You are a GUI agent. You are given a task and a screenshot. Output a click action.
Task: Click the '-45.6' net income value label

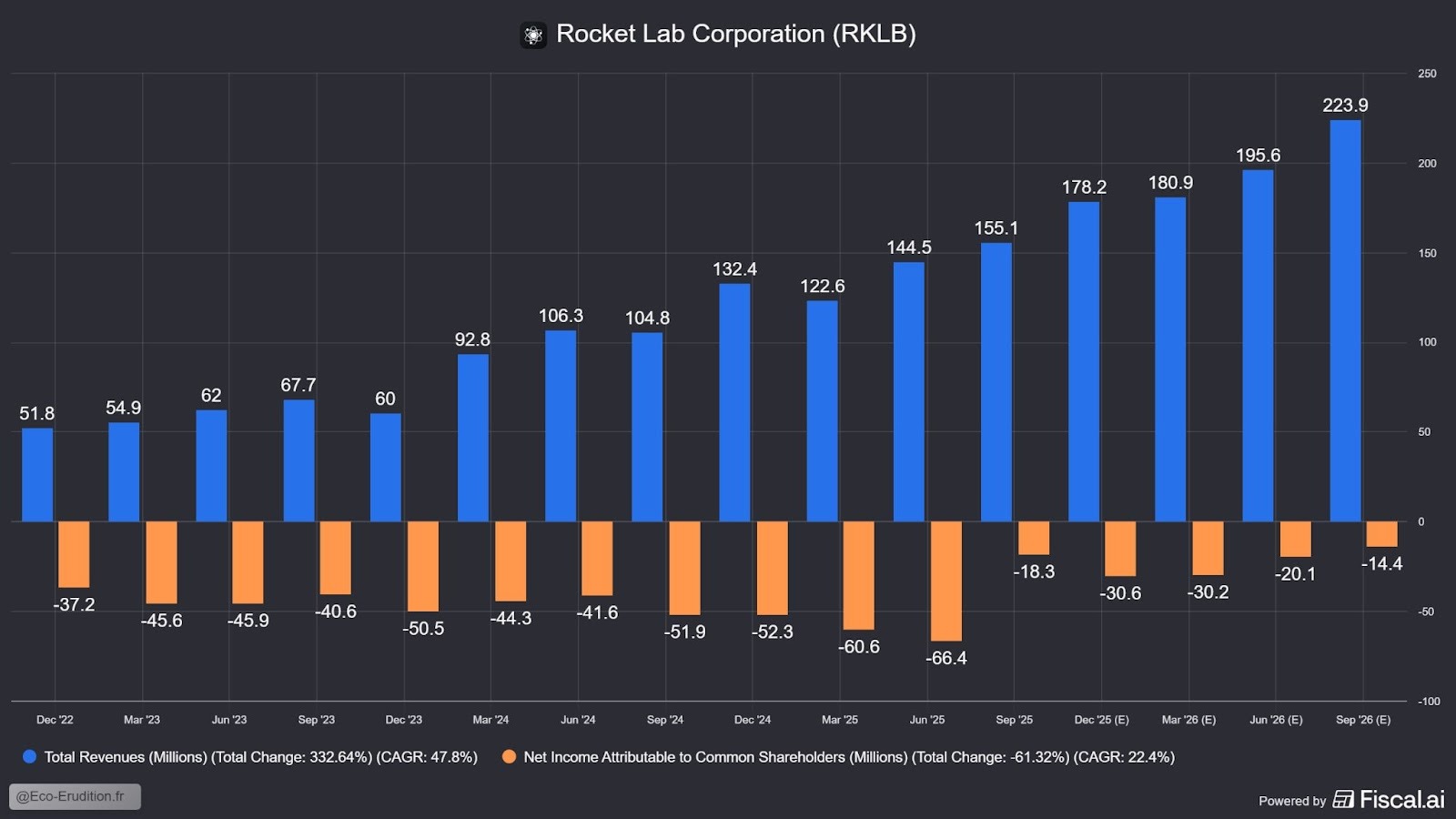161,621
